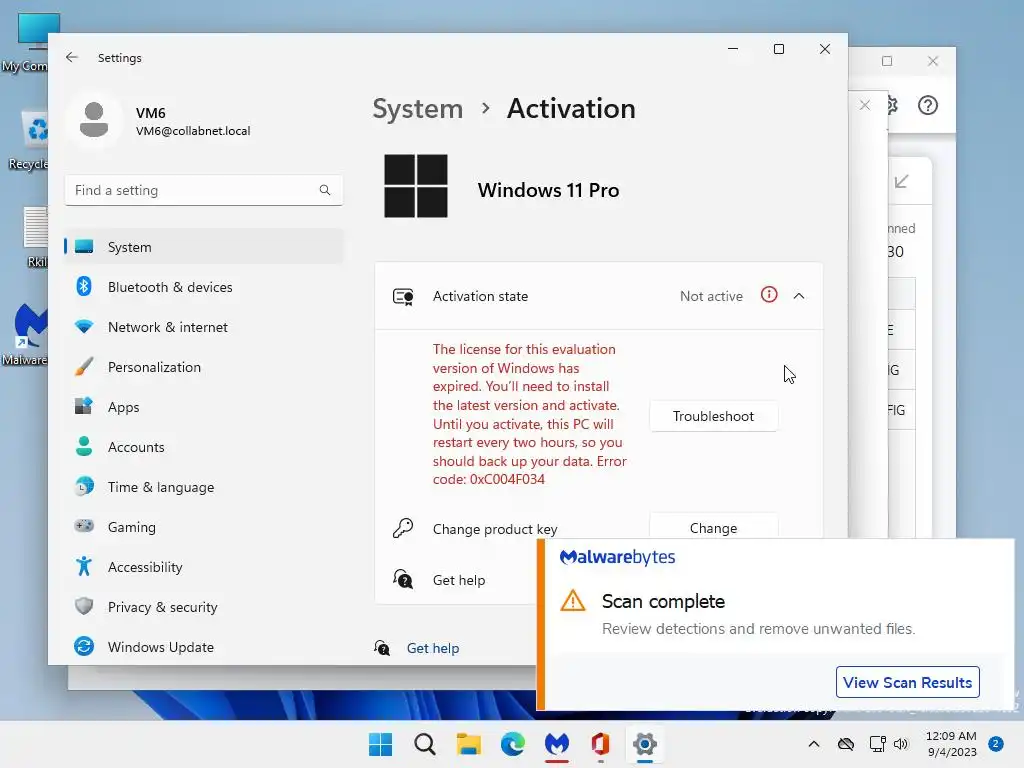Click the Bluetooth icon in sidebar
The image size is (1024, 768).
[x=84, y=286]
